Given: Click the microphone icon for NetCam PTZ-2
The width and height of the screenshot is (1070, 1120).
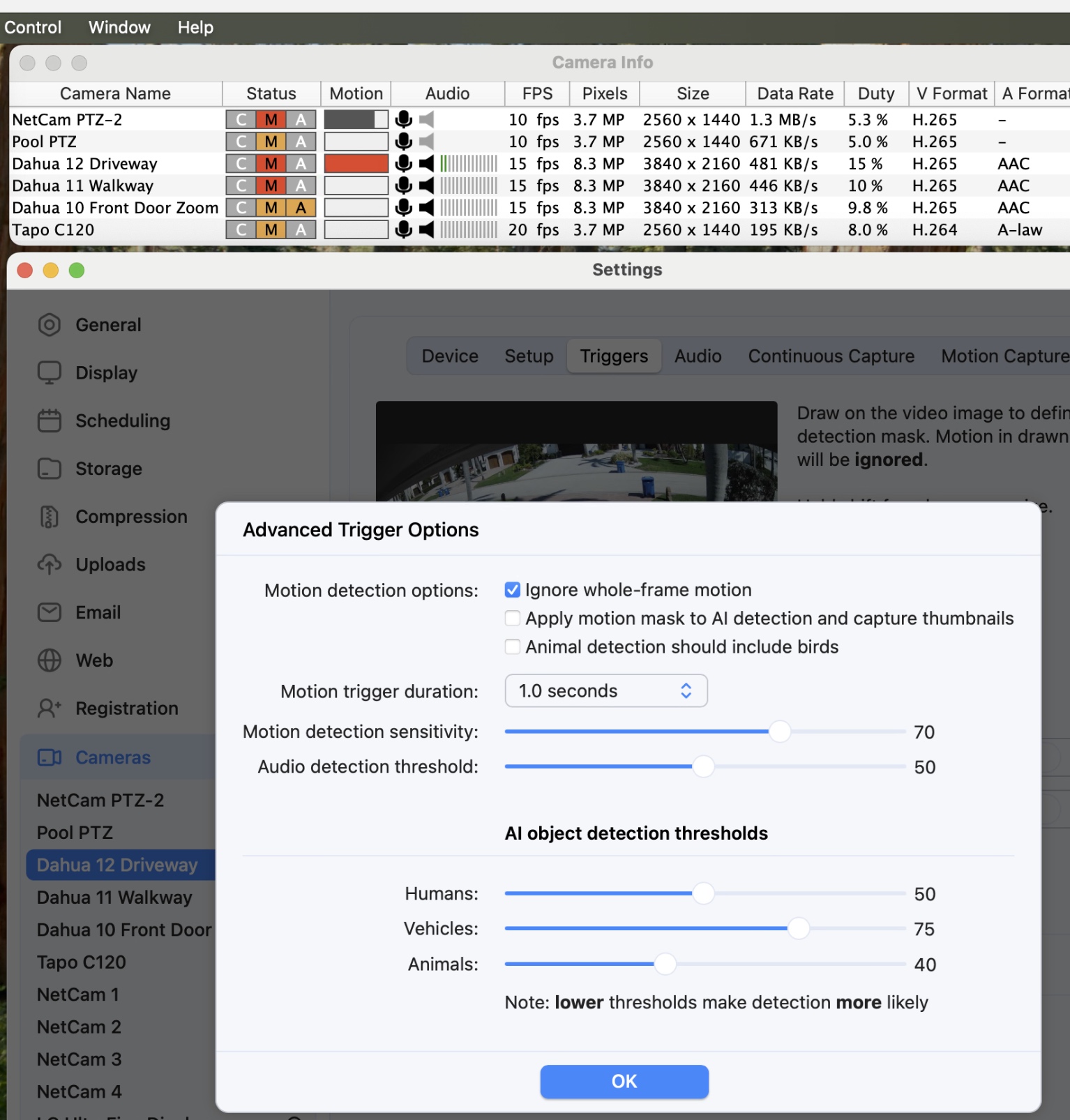Looking at the screenshot, I should (x=403, y=119).
